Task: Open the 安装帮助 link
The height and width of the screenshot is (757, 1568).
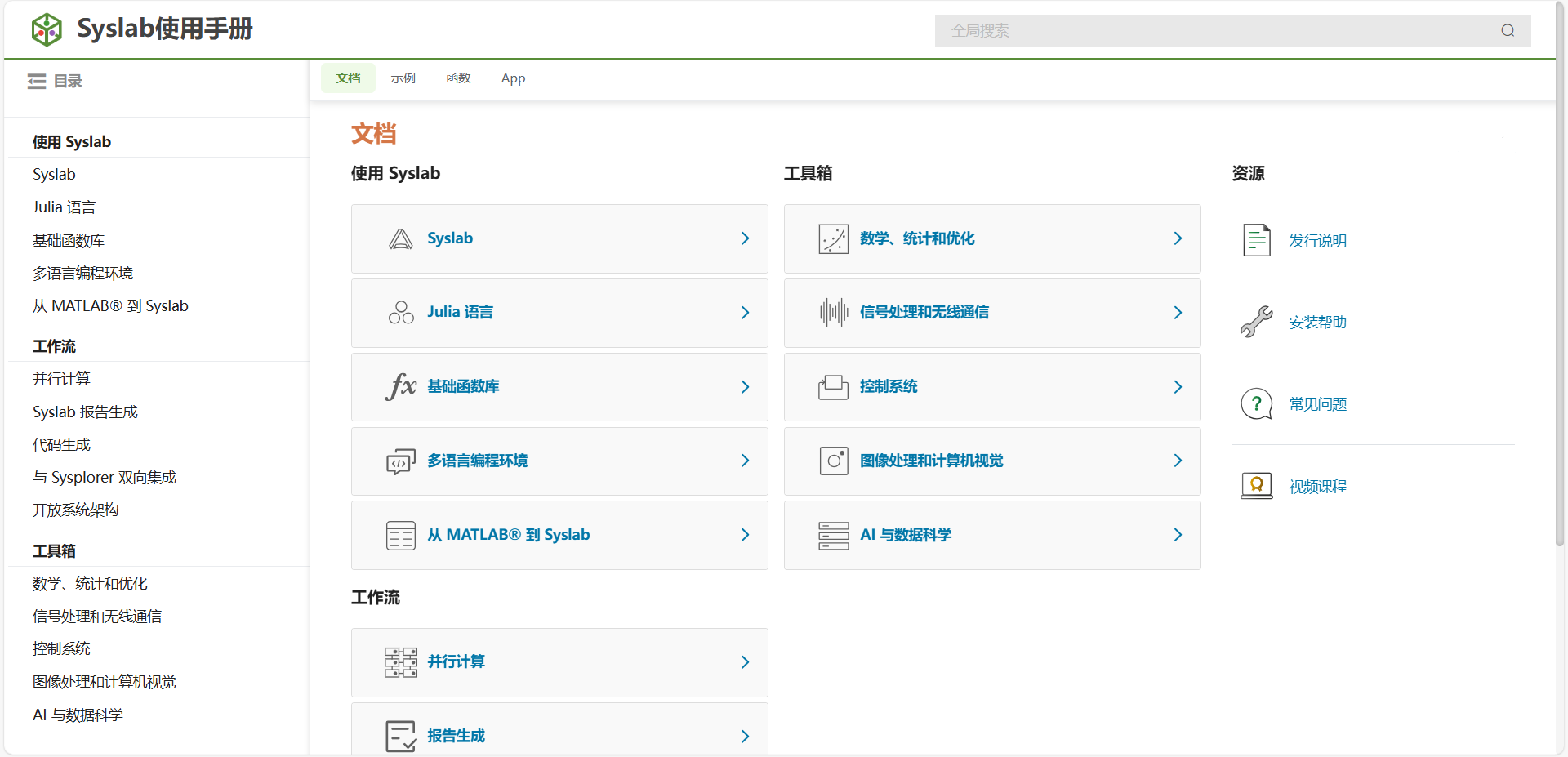Action: coord(1317,323)
